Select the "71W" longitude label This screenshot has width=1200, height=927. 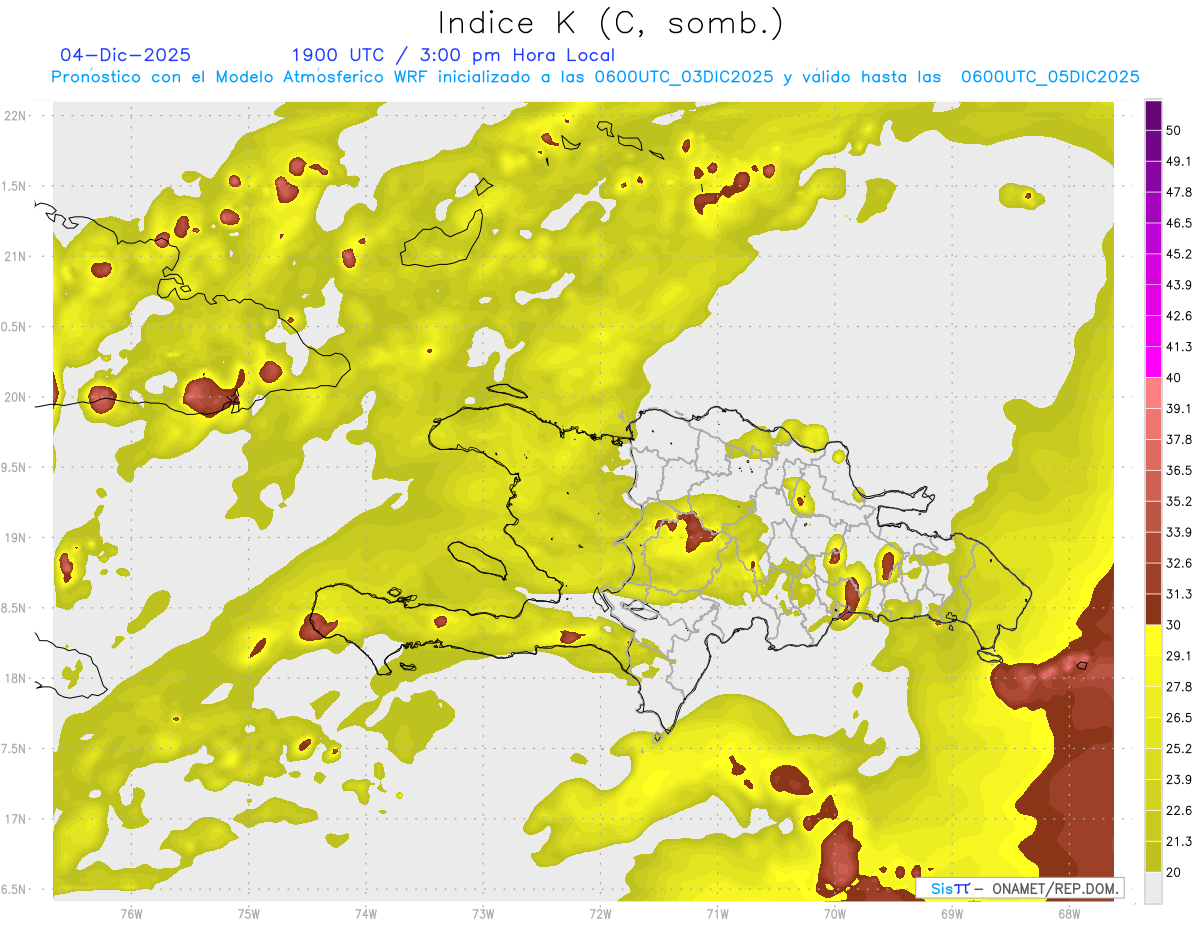(x=717, y=913)
